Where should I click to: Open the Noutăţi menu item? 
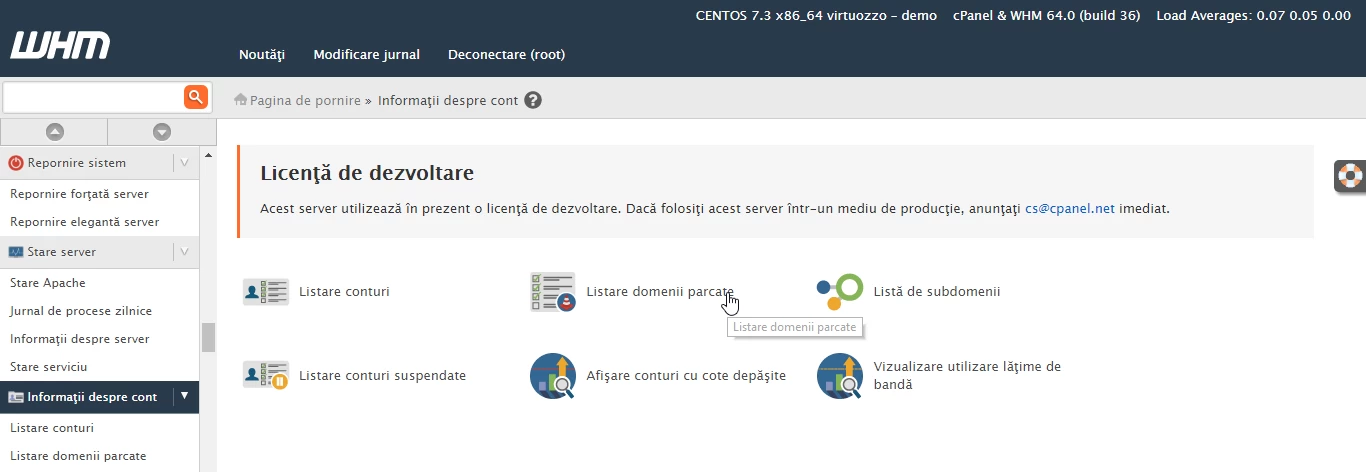(262, 54)
